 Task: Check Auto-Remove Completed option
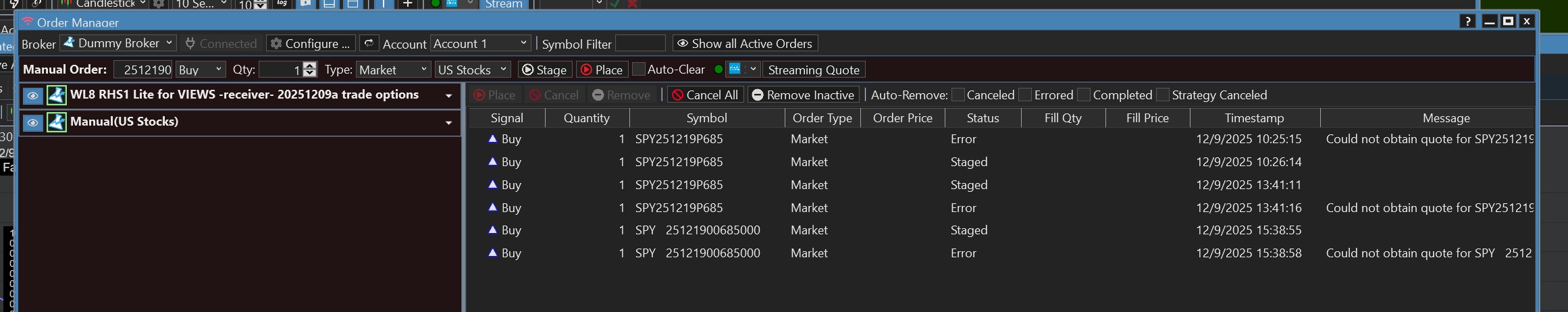tap(1084, 95)
